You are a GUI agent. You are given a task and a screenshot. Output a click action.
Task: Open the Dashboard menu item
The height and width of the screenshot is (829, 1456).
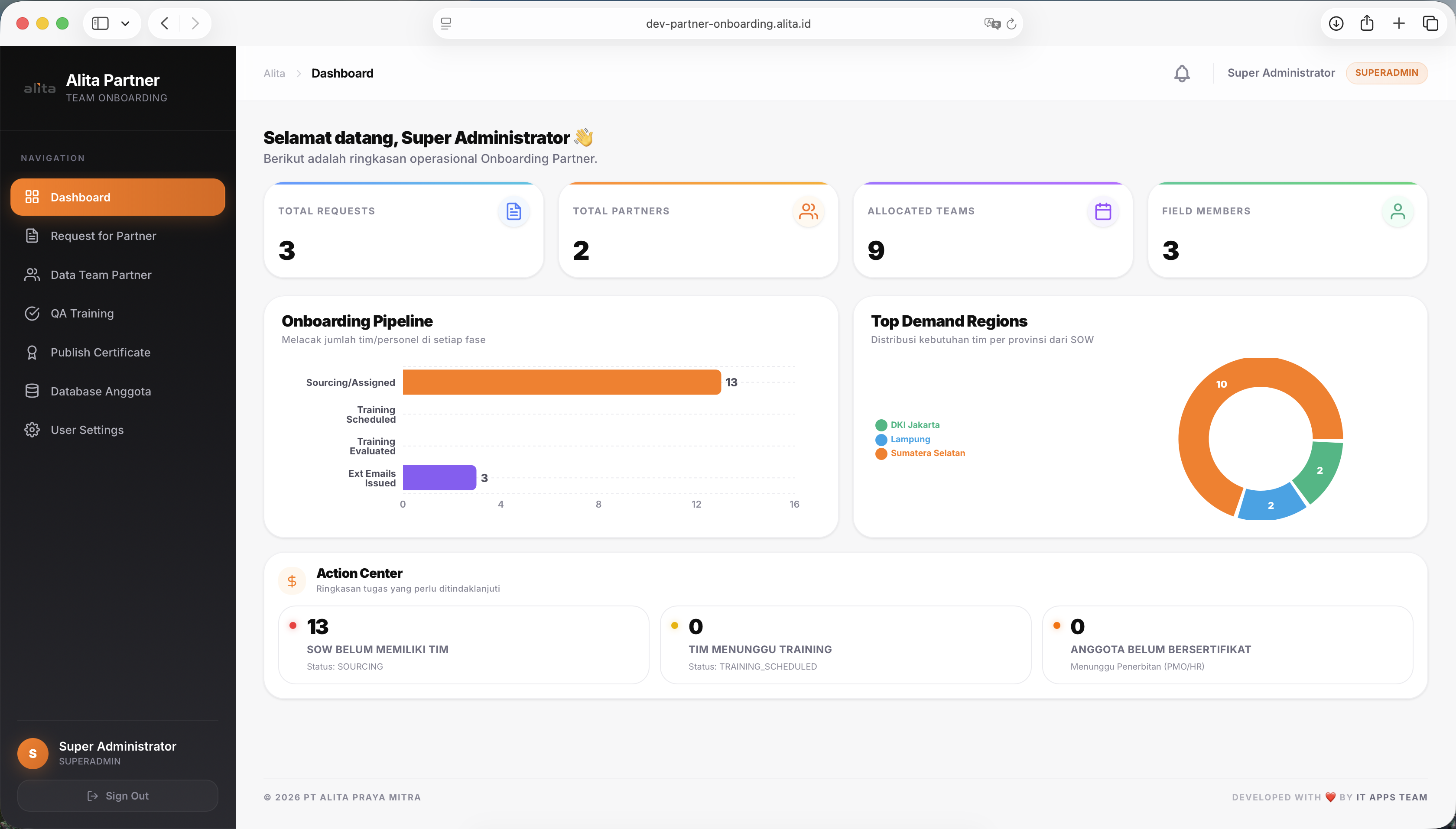point(118,197)
